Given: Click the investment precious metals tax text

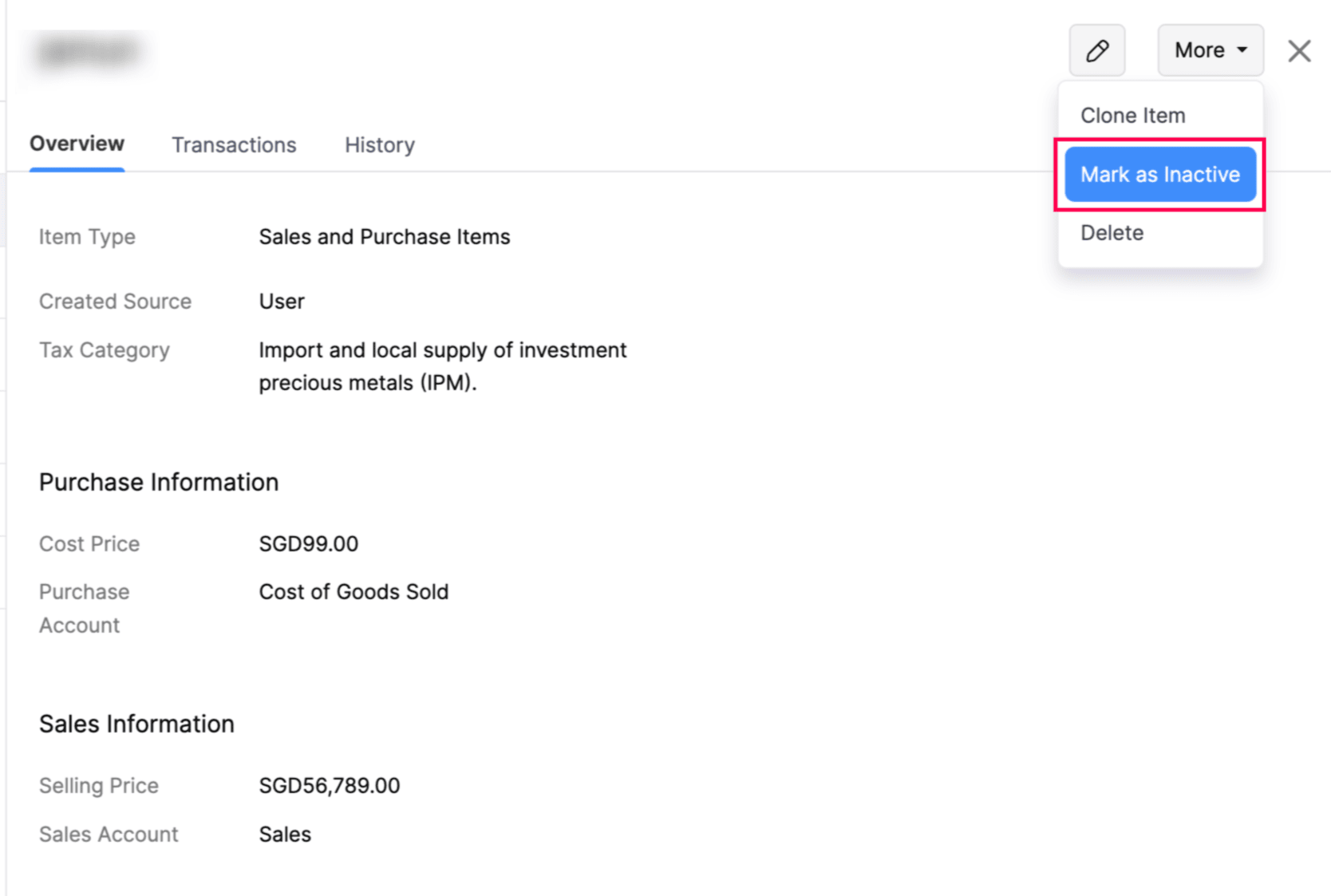Looking at the screenshot, I should [x=442, y=366].
